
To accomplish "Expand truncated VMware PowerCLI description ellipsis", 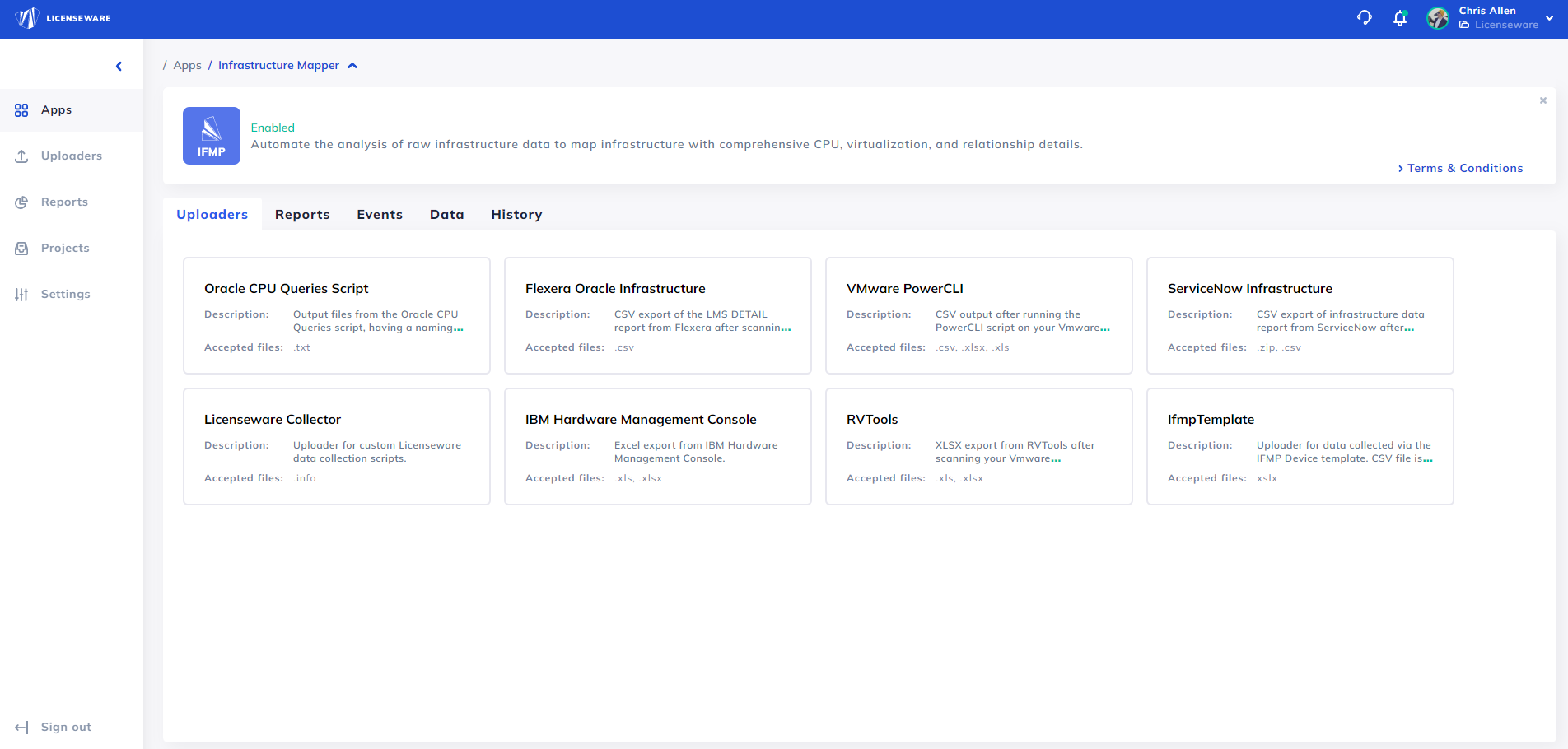I will tap(1105, 328).
